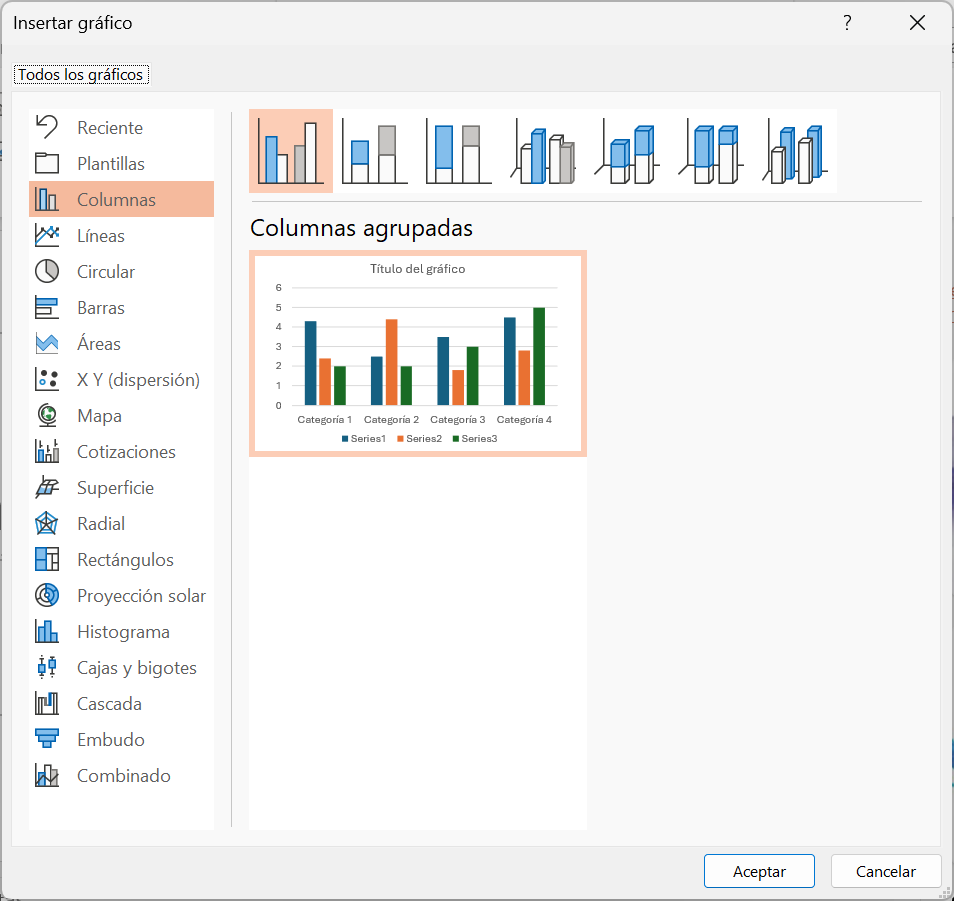Select Barras in the chart list
This screenshot has height=901, width=954.
coord(101,308)
